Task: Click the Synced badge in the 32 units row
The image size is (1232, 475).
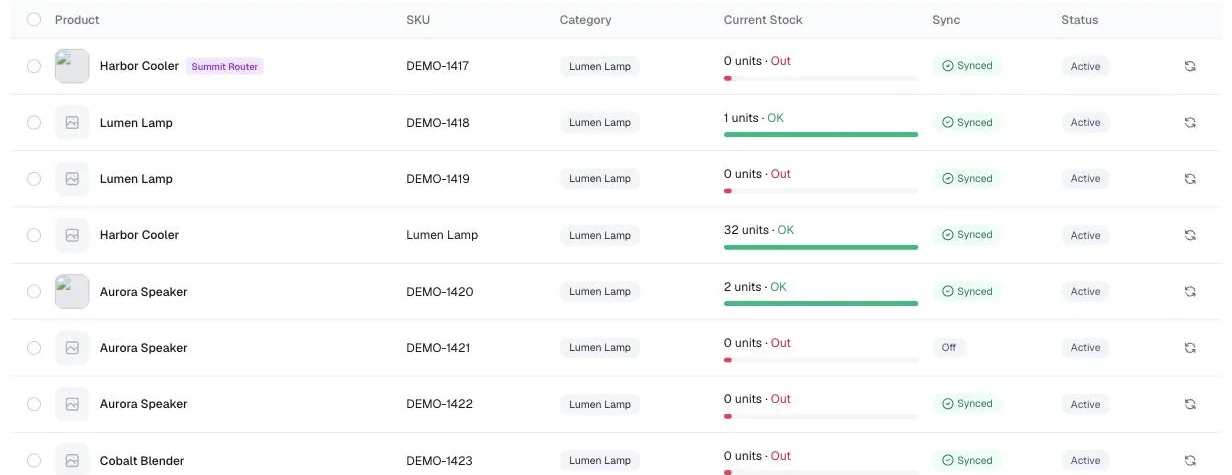Action: coord(967,235)
